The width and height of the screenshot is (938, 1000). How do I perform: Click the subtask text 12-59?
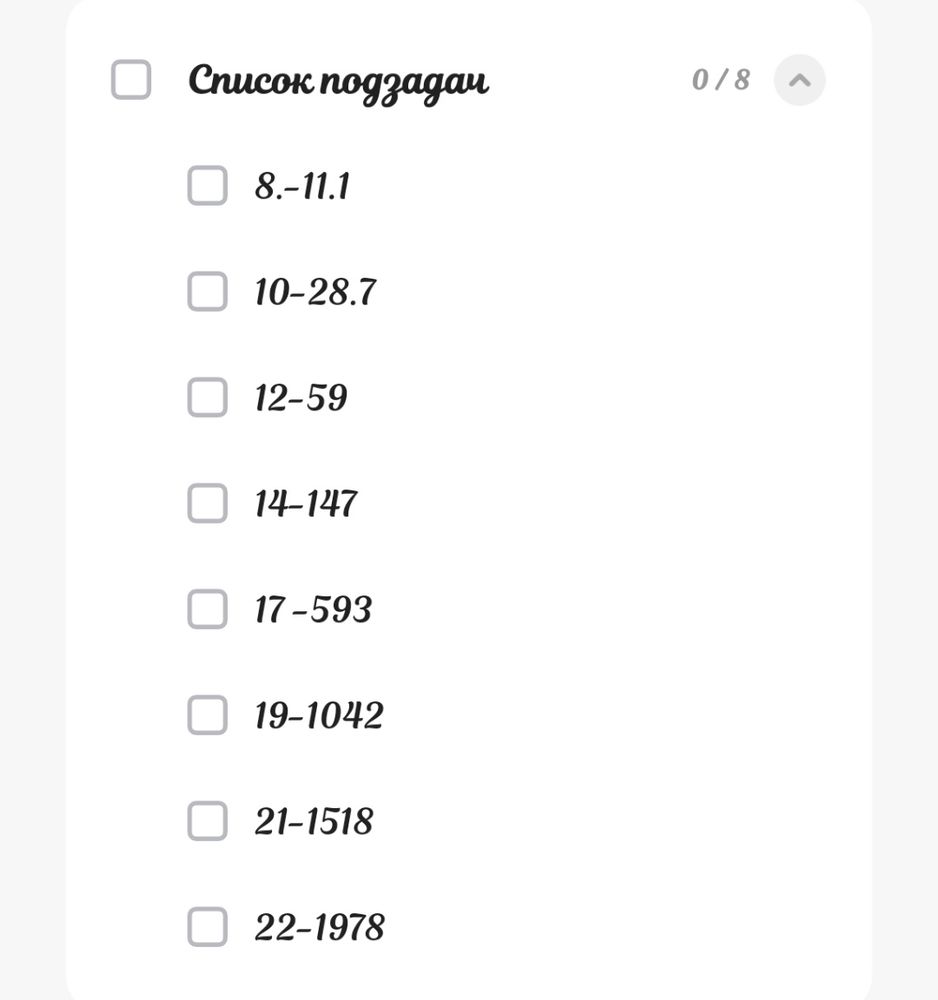coord(299,398)
